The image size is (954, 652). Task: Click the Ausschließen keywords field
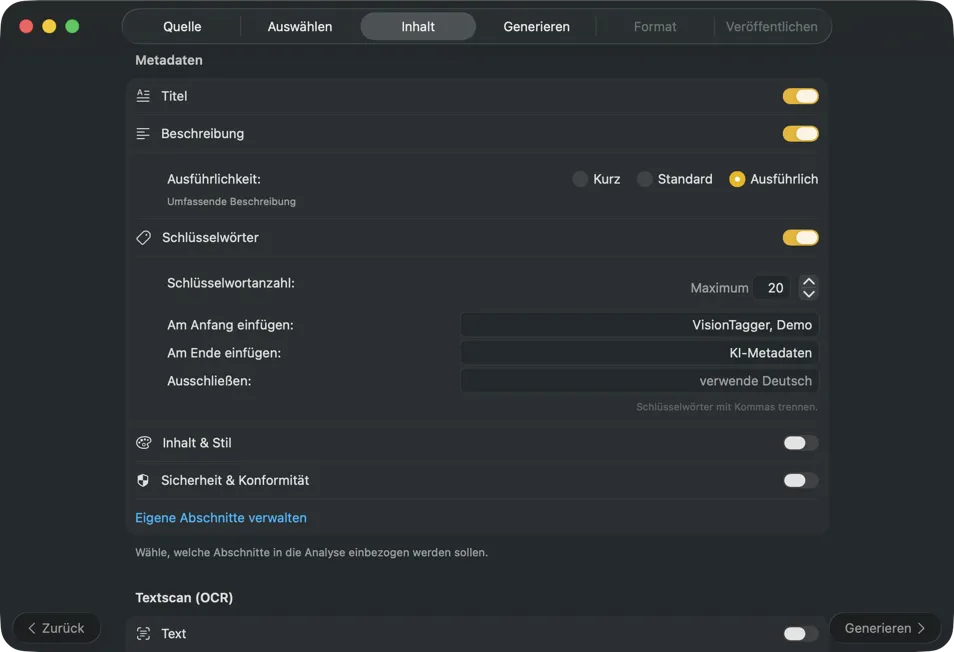click(639, 381)
